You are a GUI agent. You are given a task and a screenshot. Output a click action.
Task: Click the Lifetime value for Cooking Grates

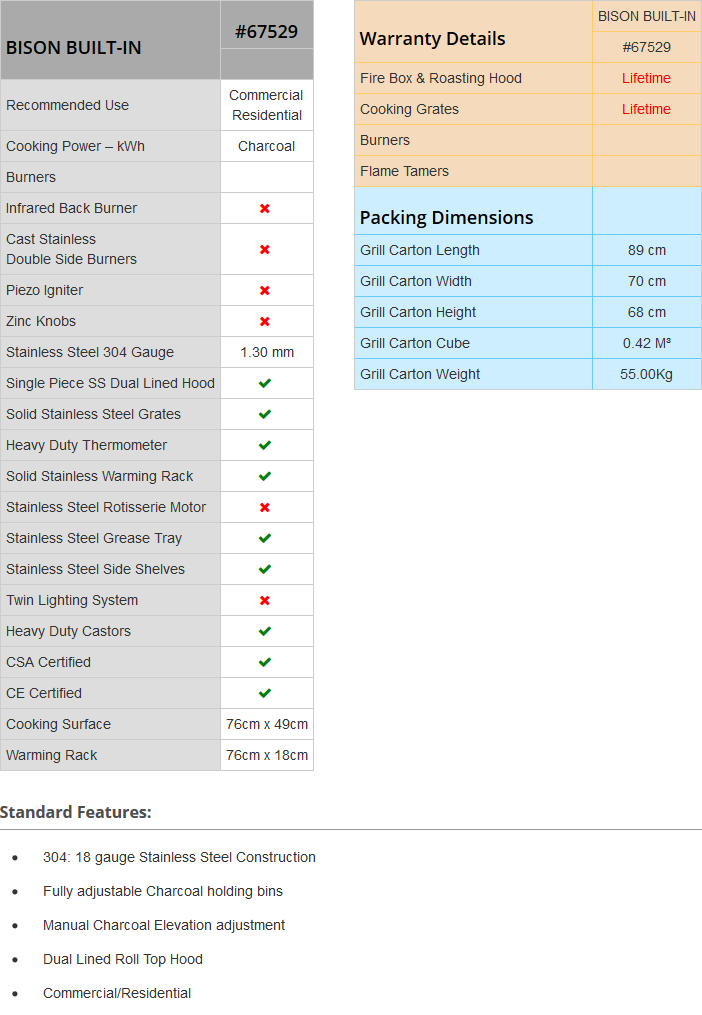point(646,109)
